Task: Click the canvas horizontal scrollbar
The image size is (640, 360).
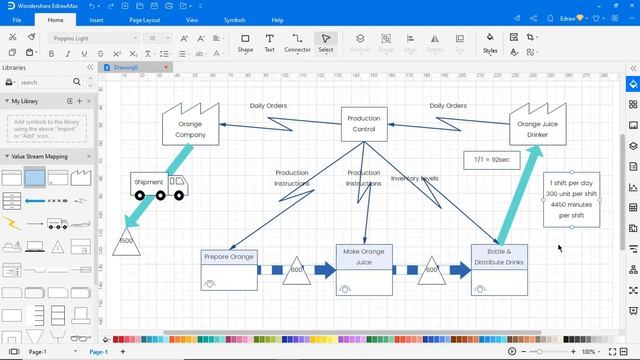Action: (352, 332)
